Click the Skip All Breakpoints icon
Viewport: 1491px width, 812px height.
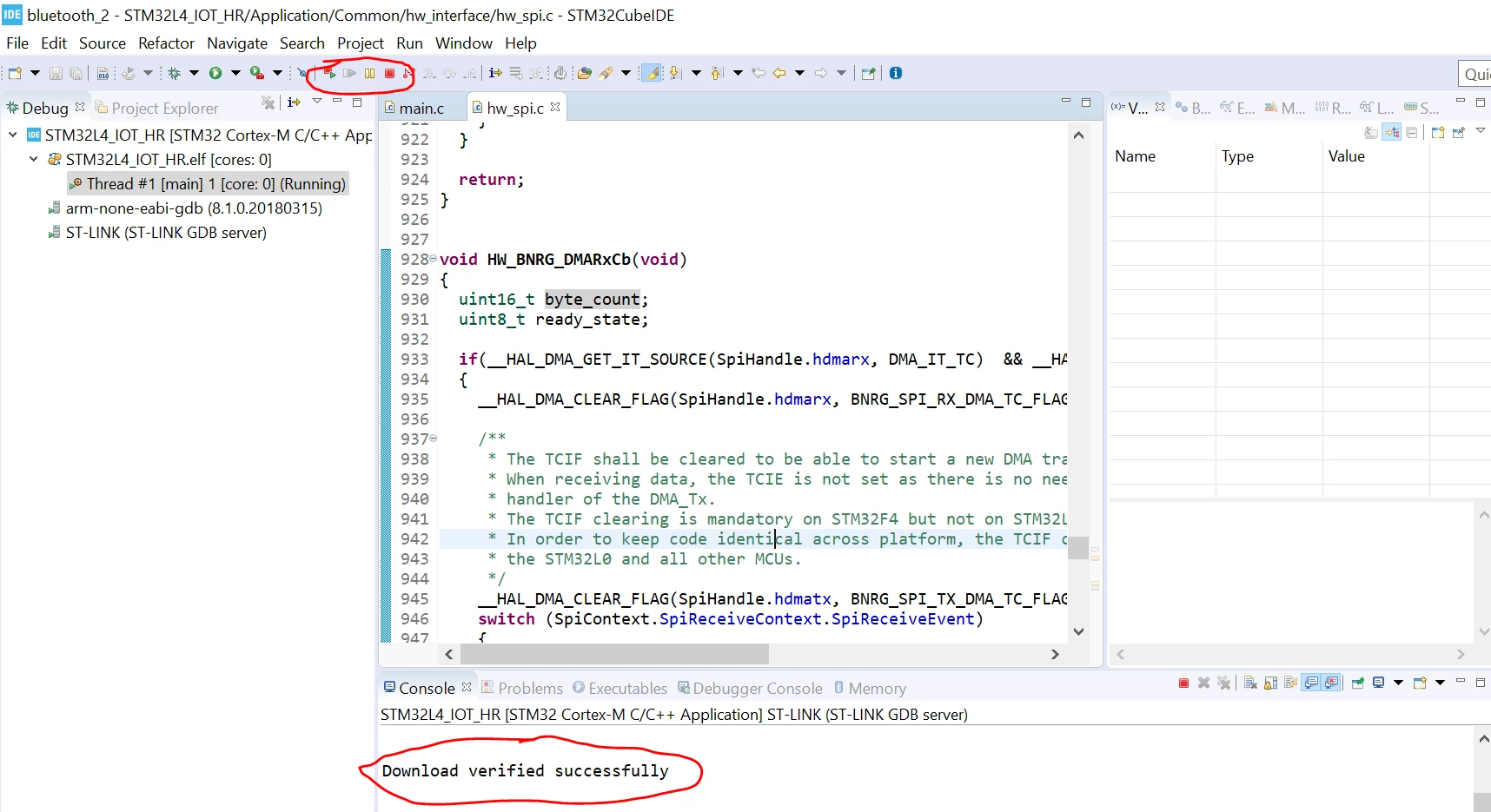(302, 74)
